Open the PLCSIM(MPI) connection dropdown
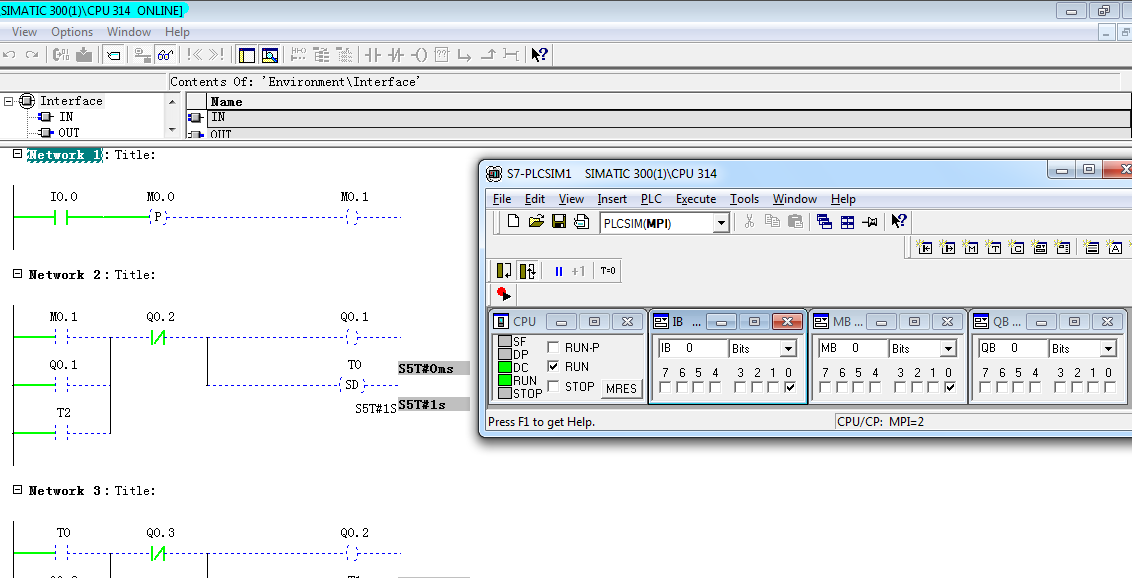This screenshot has width=1132, height=578. pyautogui.click(x=720, y=223)
